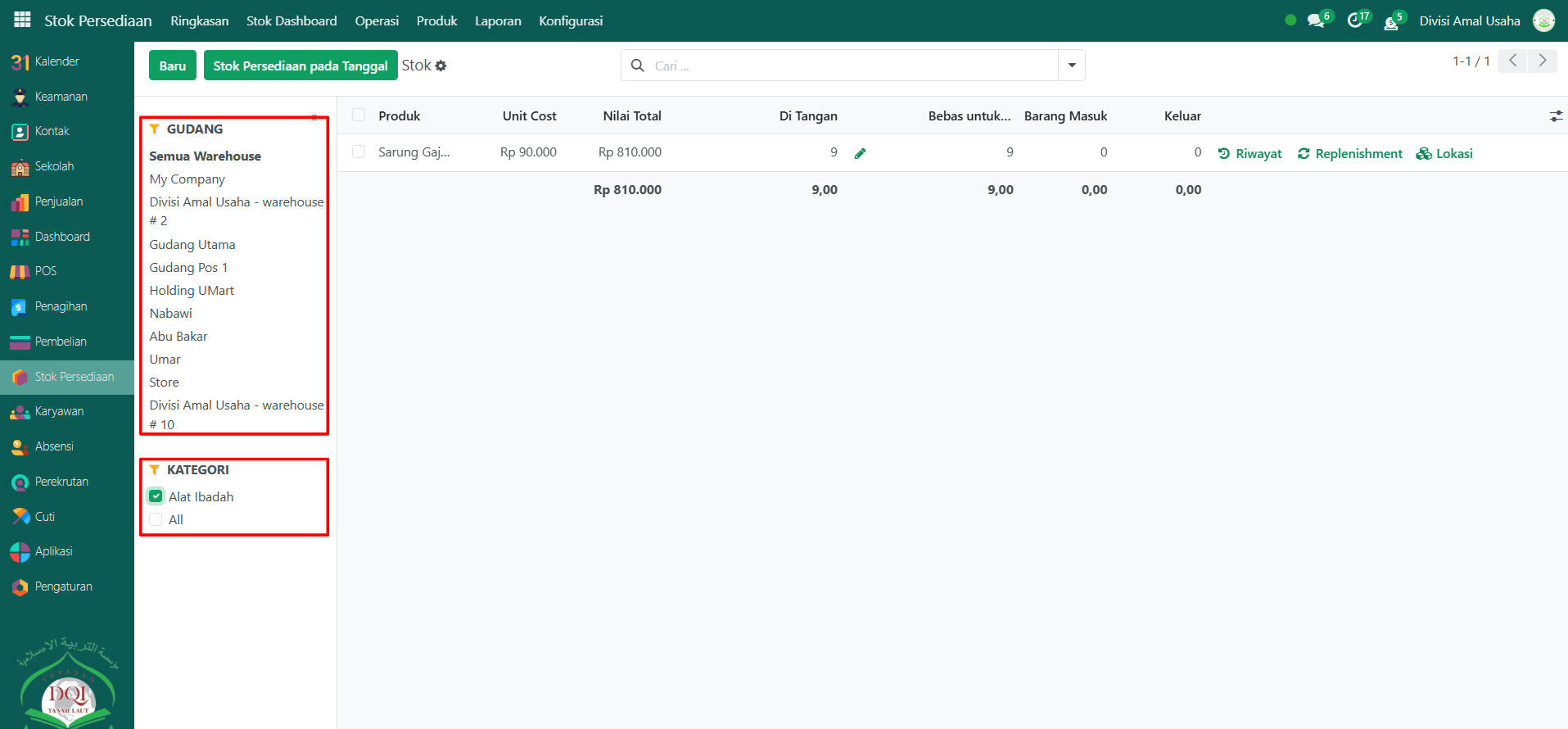Screen dimensions: 1568x729
Task: Click Stok Persediaan pada Tanggal button
Action: coord(300,66)
